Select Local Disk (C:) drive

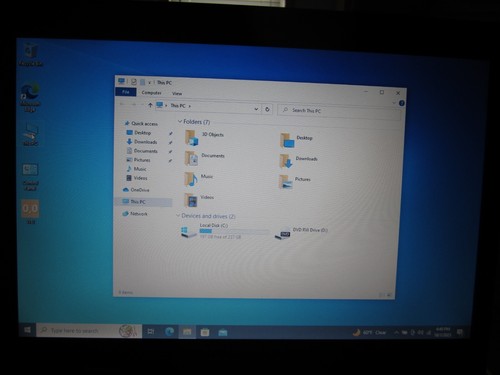tap(225, 231)
